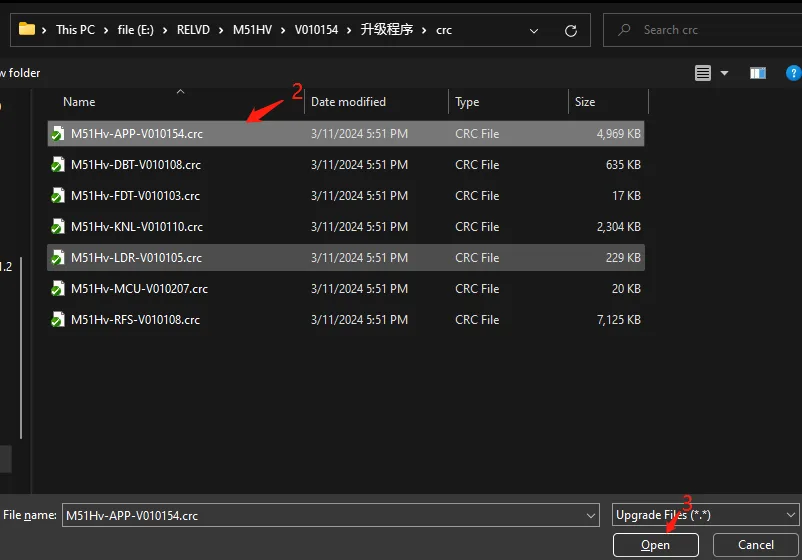The width and height of the screenshot is (802, 560).
Task: Expand chevron after M51HV breadcrumb
Action: [x=283, y=31]
